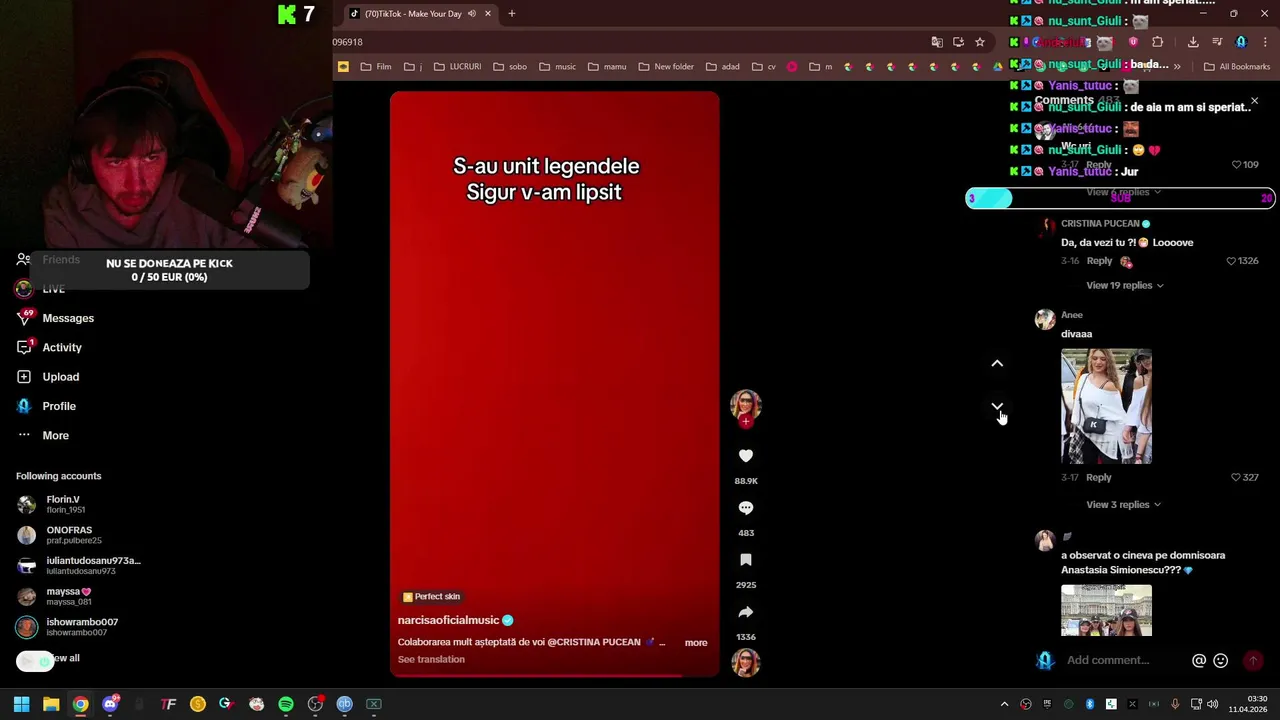1280x720 pixels.
Task: Like the TikTok video with the heart icon
Action: [x=745, y=456]
